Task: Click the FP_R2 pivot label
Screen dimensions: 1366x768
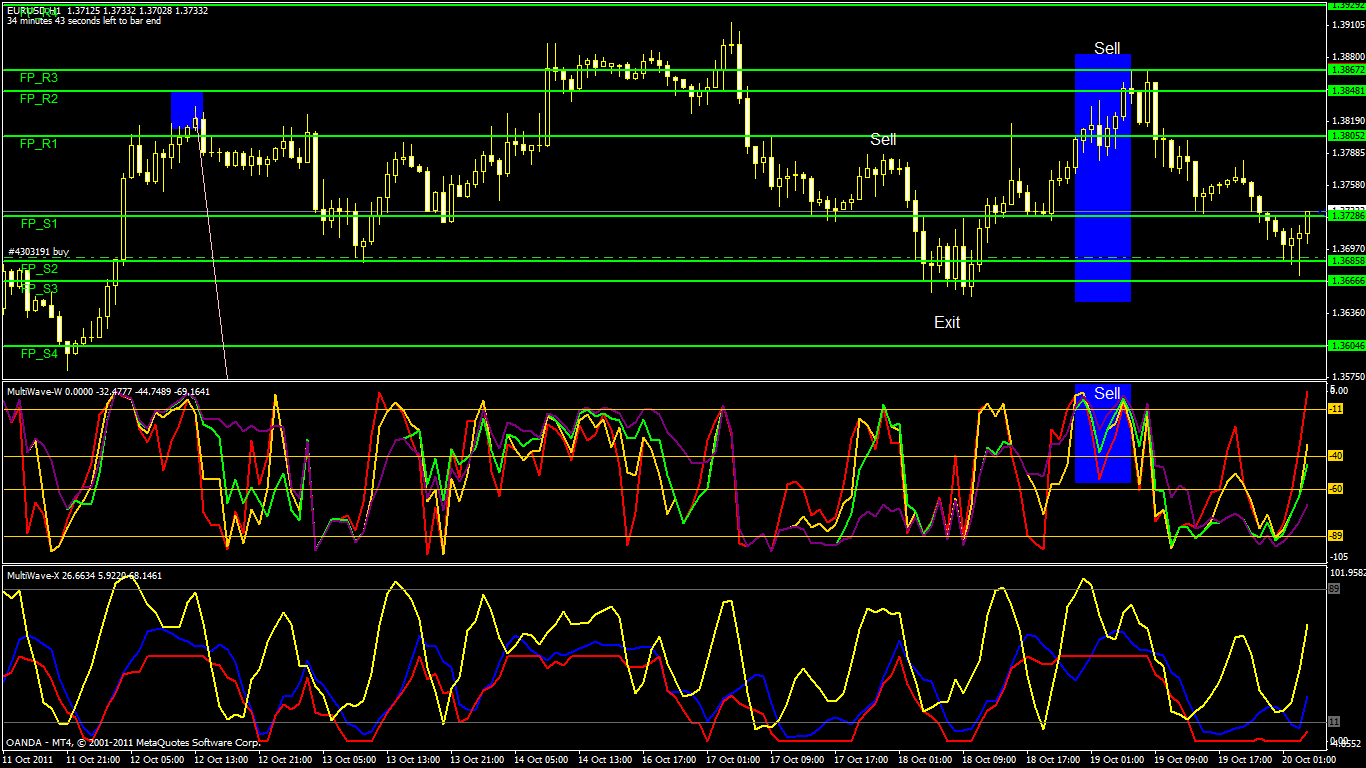Action: click(38, 98)
